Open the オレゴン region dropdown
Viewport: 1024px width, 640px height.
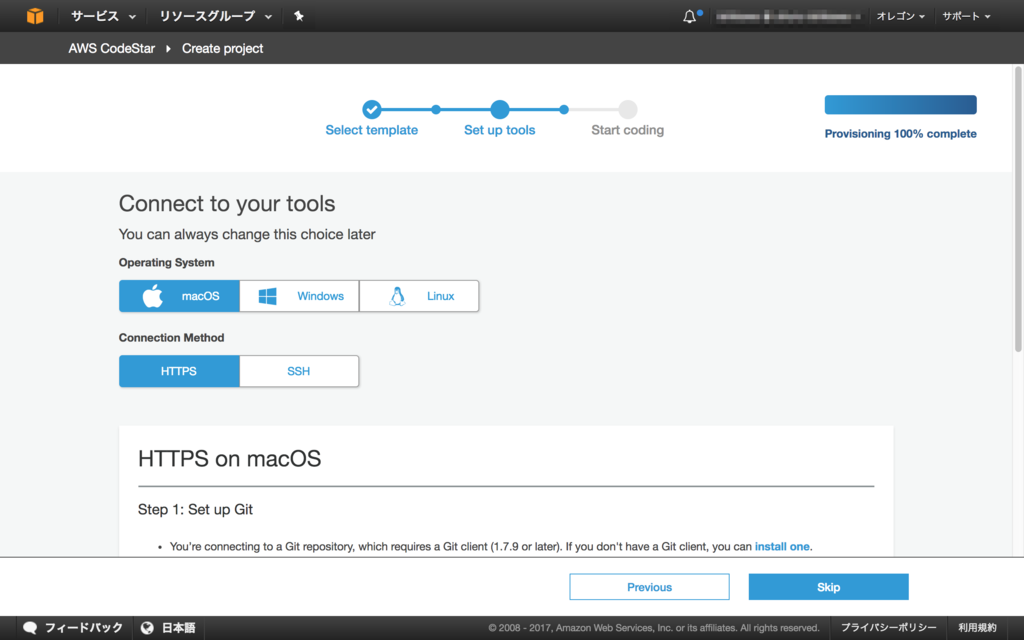pyautogui.click(x=901, y=16)
